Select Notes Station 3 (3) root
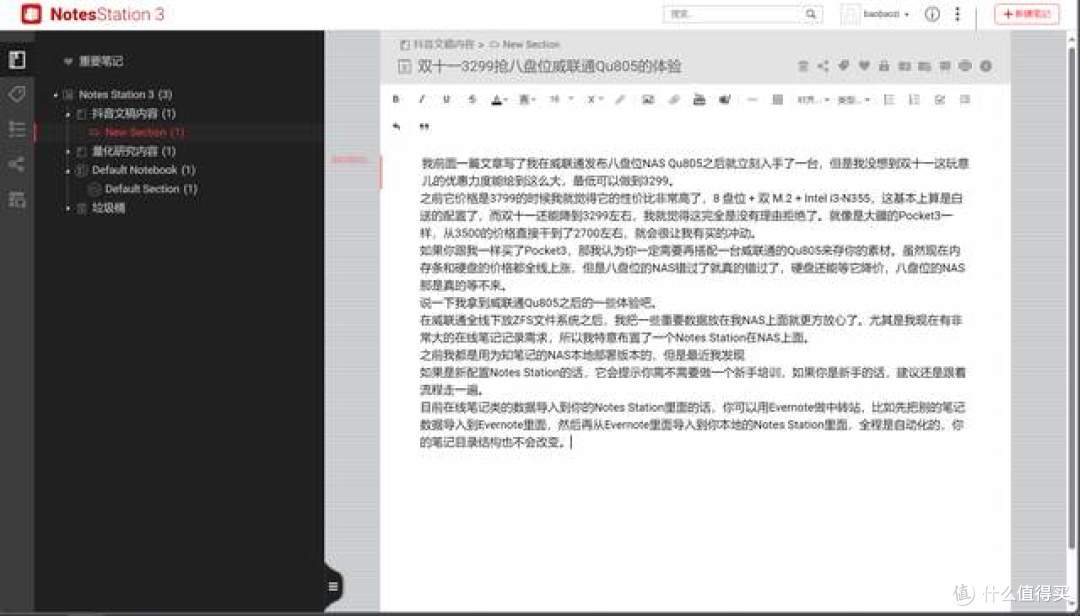1080x616 pixels. [125, 94]
